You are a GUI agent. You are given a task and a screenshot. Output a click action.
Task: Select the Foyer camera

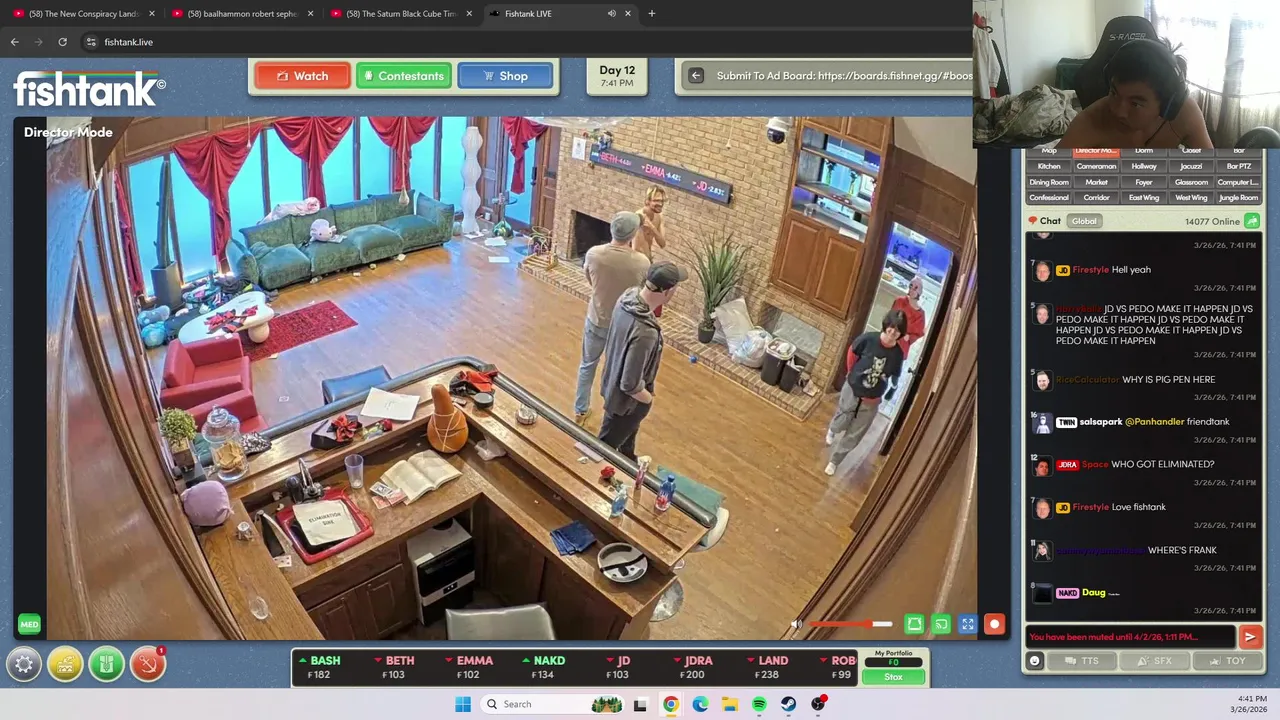1144,182
